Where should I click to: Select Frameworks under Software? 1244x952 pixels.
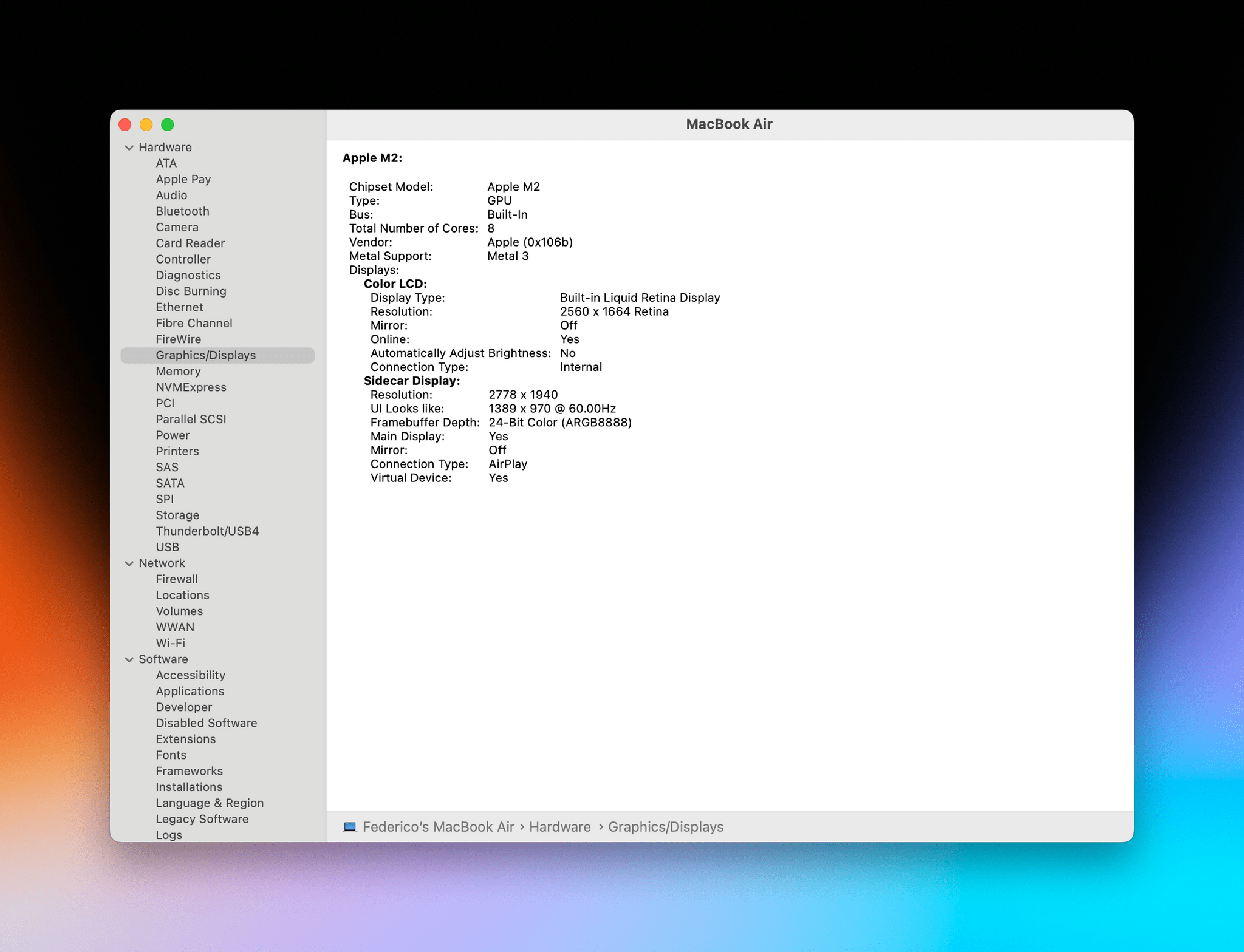(x=189, y=771)
